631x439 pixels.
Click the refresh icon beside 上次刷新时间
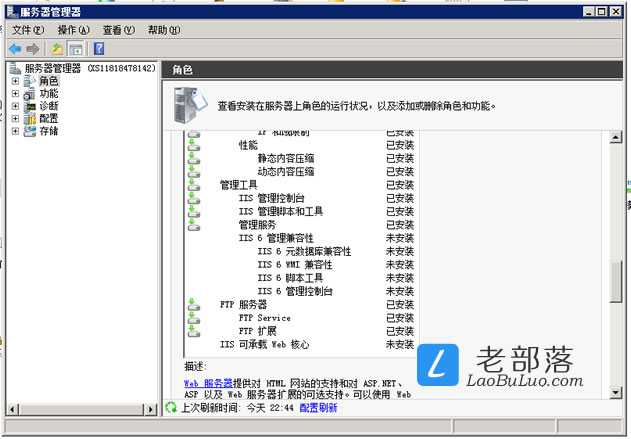[171, 408]
